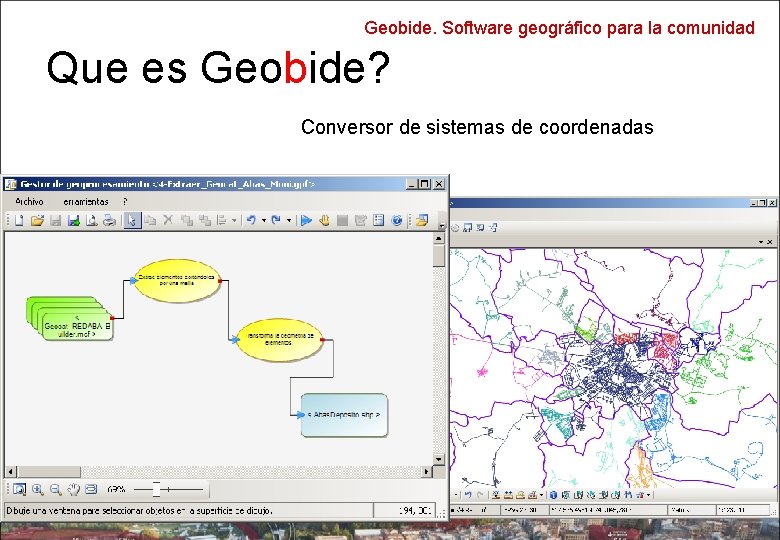Click the zoom level slider handle
Viewport: 780px width, 540px height.
click(156, 489)
